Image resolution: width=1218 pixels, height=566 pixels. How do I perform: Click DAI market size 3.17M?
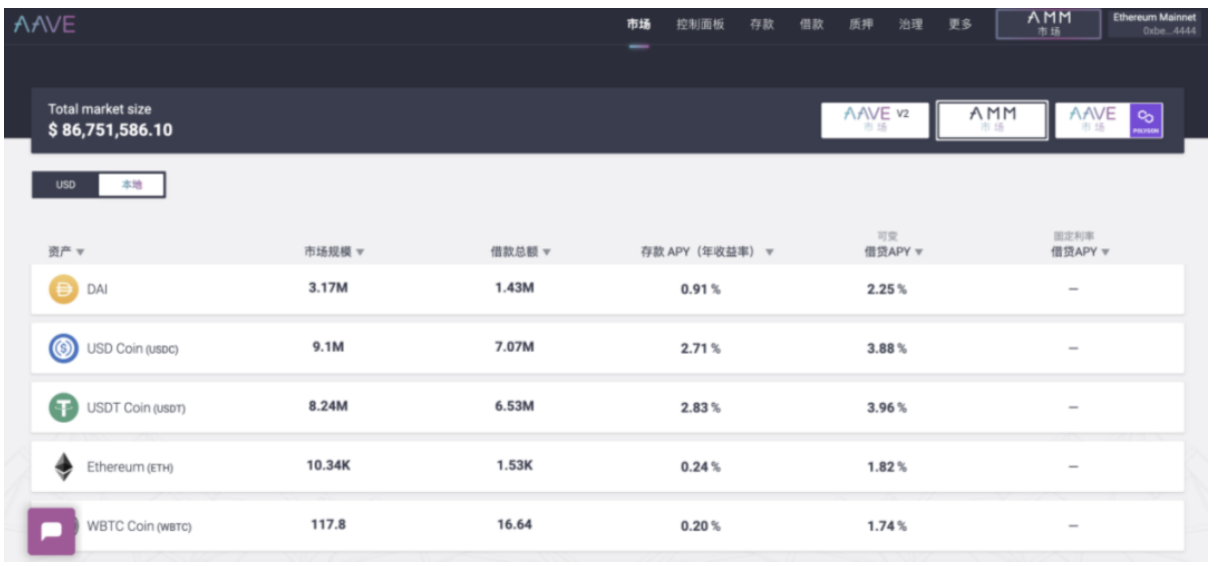[x=328, y=288]
